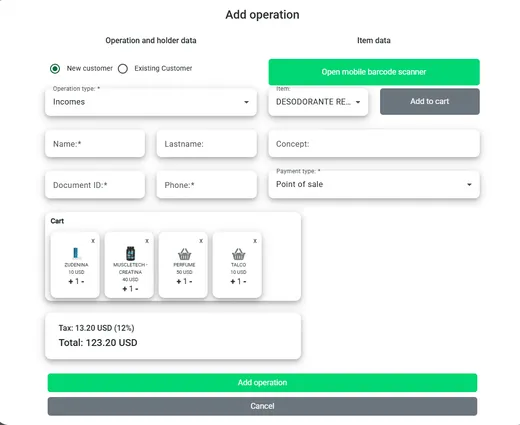Remove TALCO from cart with X

click(255, 241)
